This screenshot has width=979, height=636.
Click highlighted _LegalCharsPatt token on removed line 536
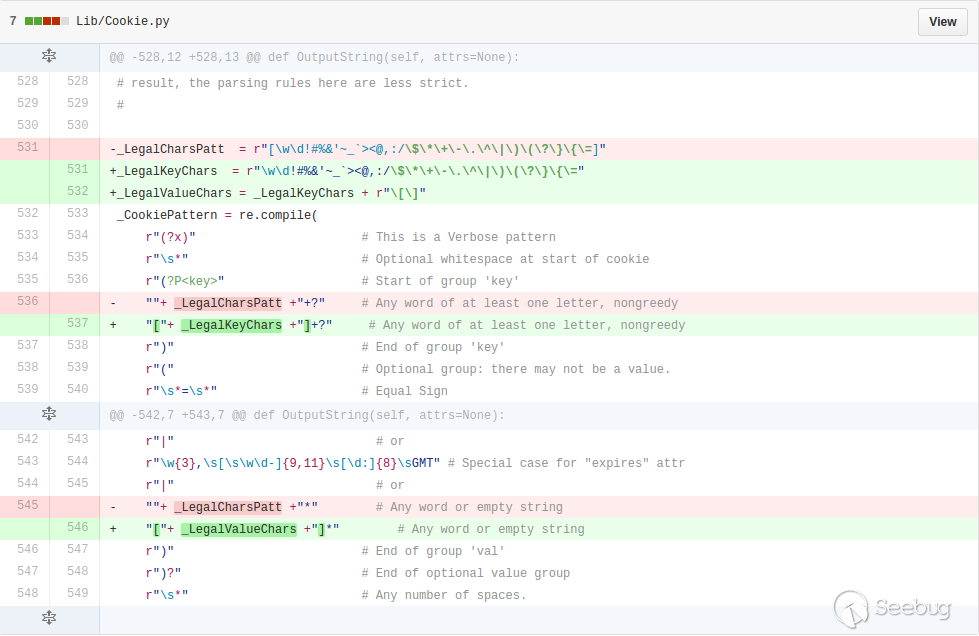click(x=229, y=303)
